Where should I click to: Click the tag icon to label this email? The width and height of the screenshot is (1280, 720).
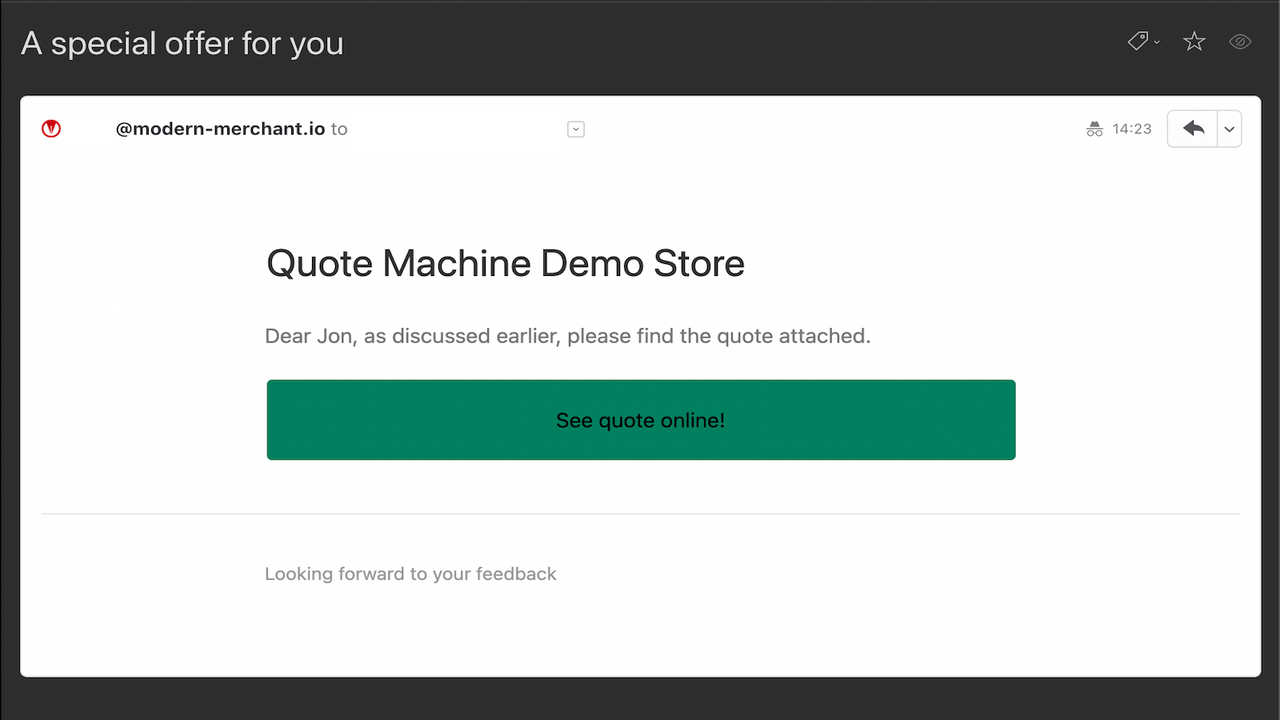pos(1138,41)
